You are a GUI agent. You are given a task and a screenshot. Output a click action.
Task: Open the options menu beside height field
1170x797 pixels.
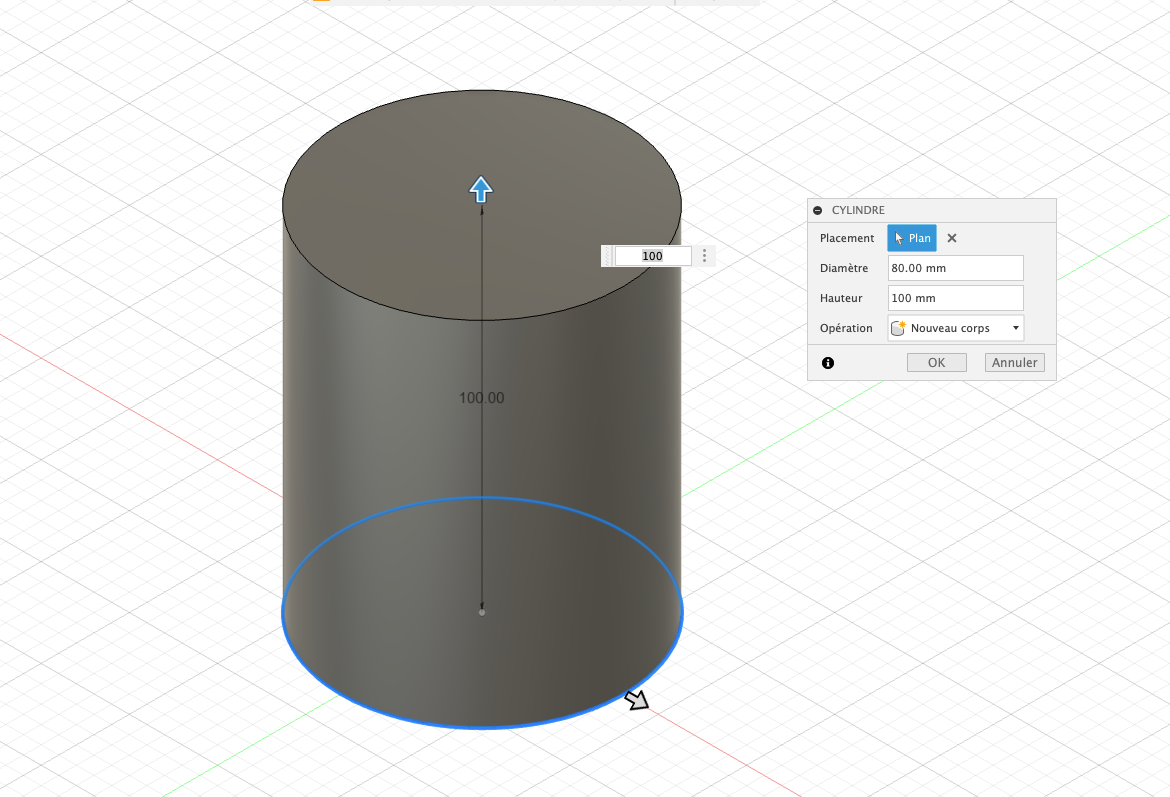pyautogui.click(x=704, y=256)
